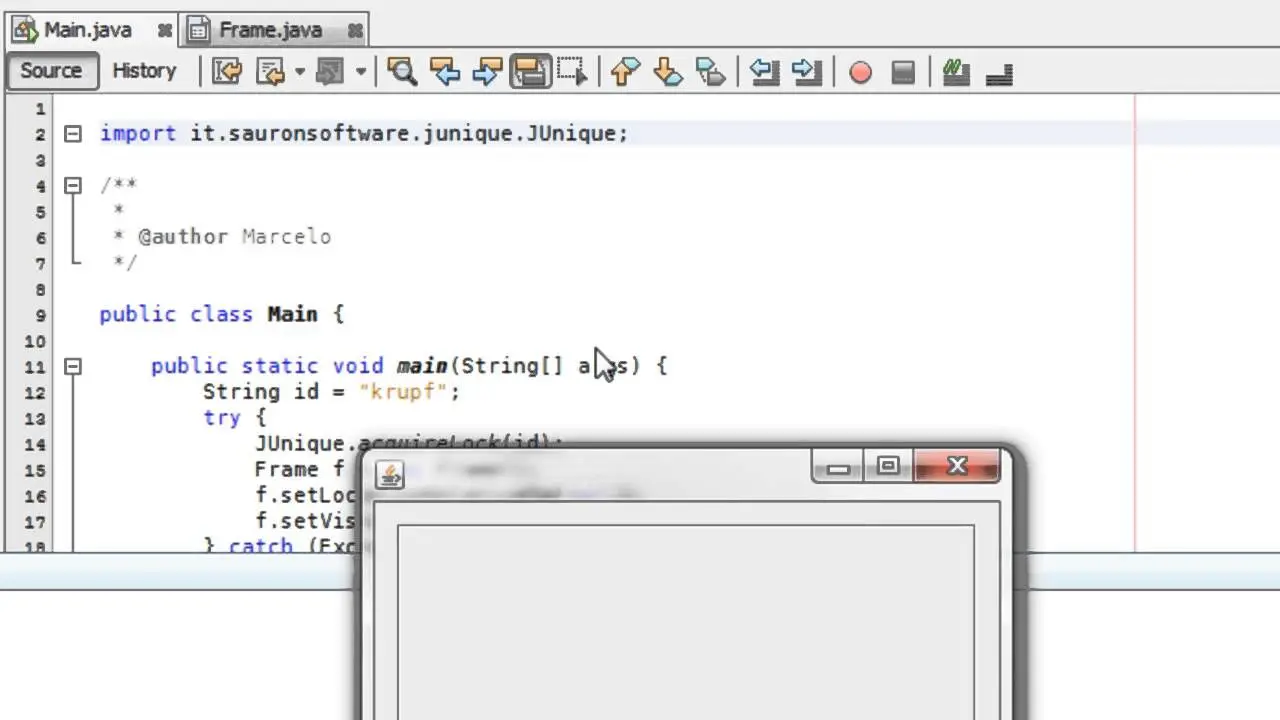Switch to the Main.java tab
The width and height of the screenshot is (1280, 720).
point(87,30)
